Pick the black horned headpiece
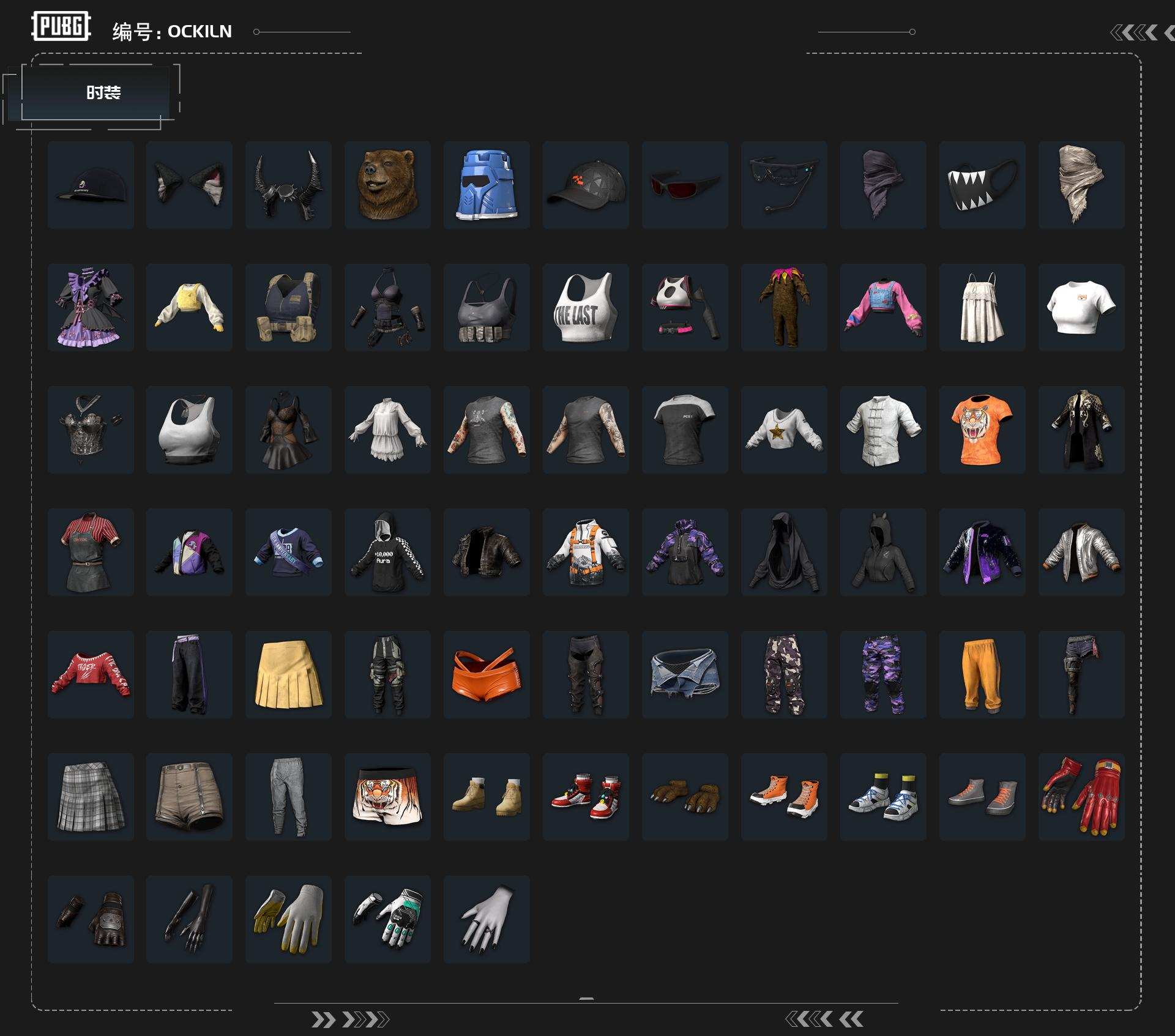The height and width of the screenshot is (1036, 1175). [x=288, y=185]
